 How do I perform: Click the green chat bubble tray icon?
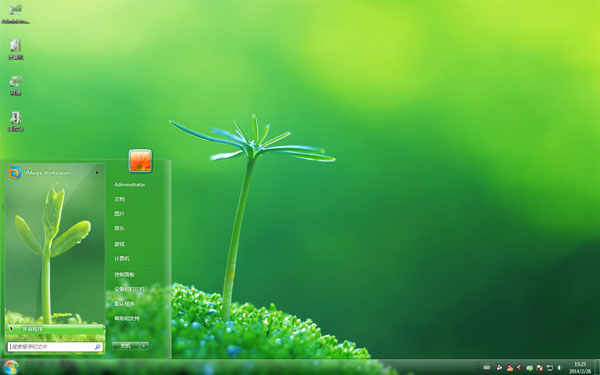pos(530,368)
